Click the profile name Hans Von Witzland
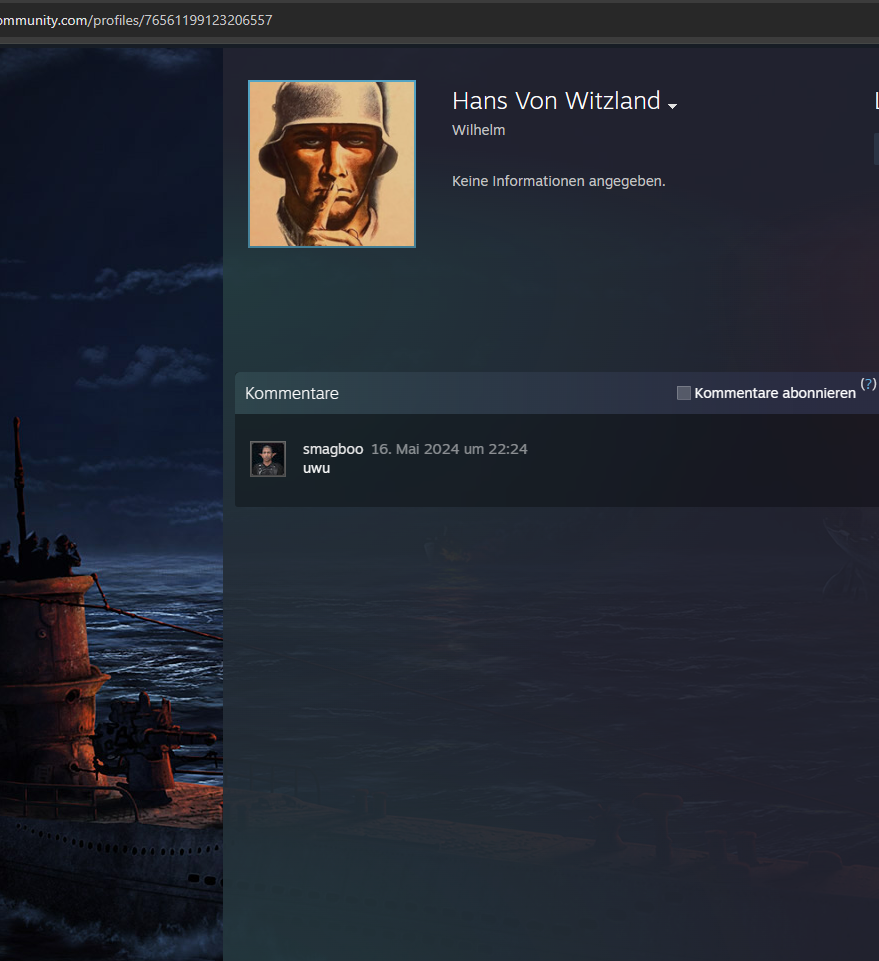Image resolution: width=879 pixels, height=961 pixels. point(555,101)
